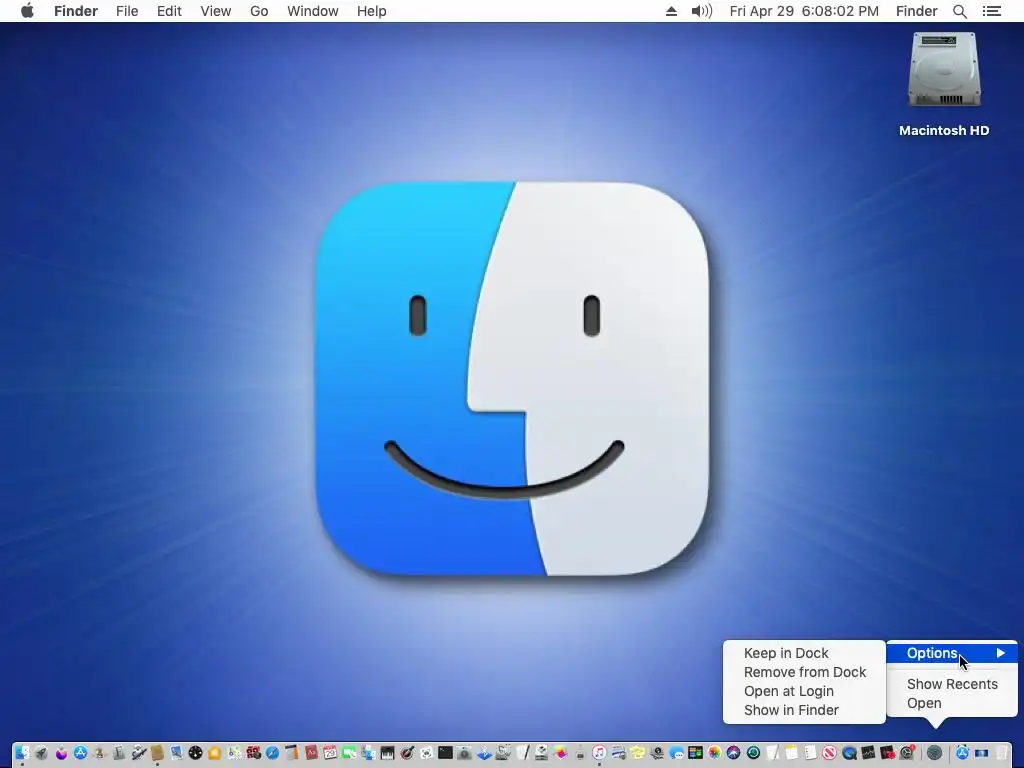Open the piano keyboard MIDI icon
Image resolution: width=1024 pixels, height=768 pixels.
[x=387, y=753]
